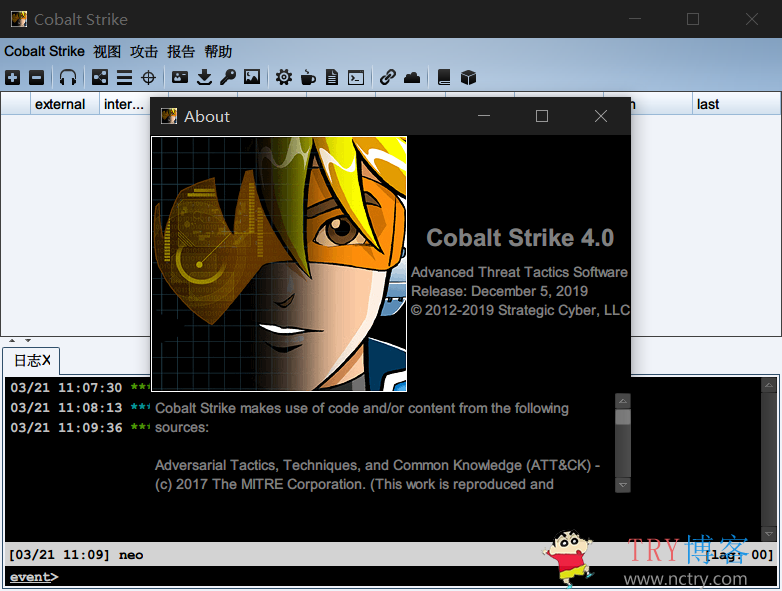Click the neo username in status bar
Screen dimensions: 782x591
click(x=131, y=555)
